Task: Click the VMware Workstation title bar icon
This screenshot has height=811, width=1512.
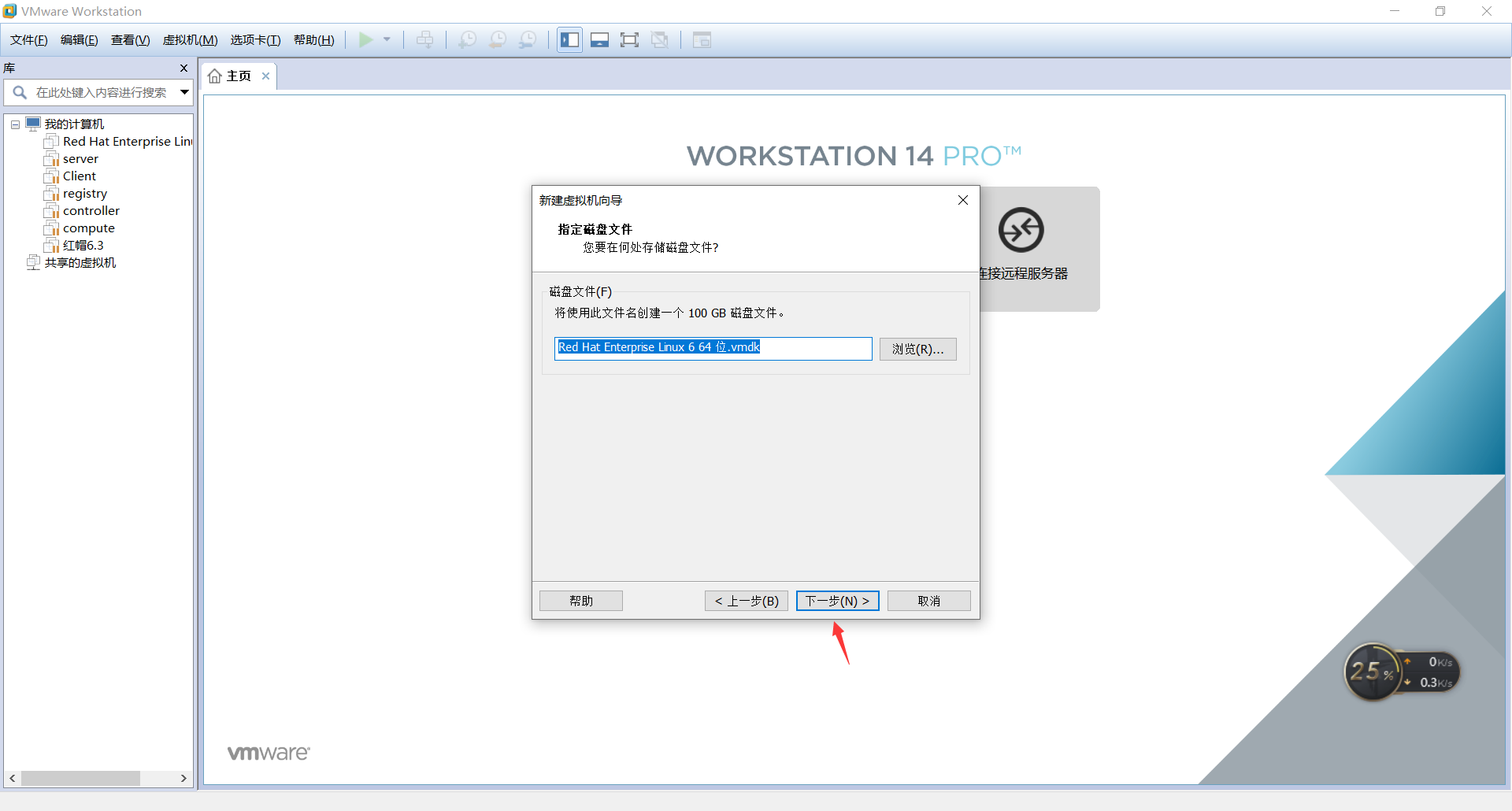Action: point(9,11)
